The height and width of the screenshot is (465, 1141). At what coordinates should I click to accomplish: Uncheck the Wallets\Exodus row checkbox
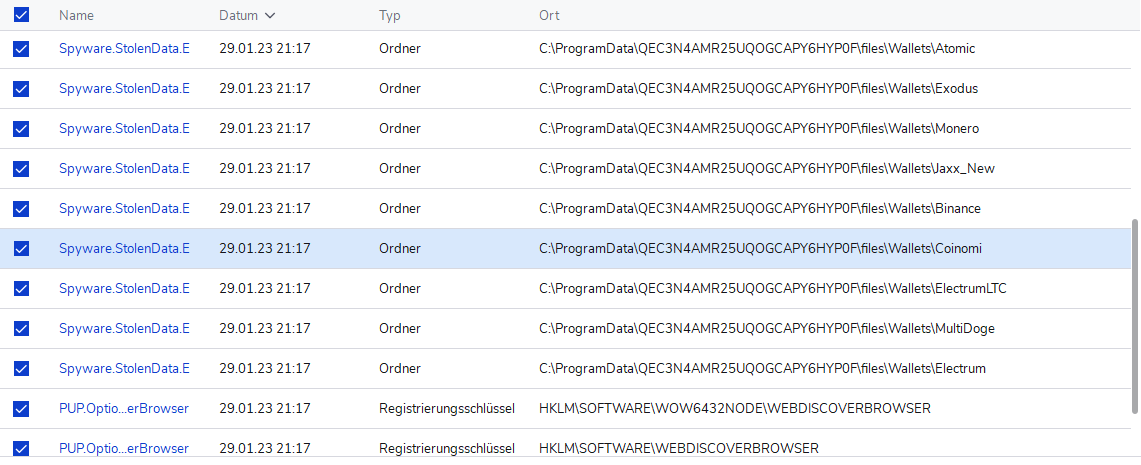(21, 89)
